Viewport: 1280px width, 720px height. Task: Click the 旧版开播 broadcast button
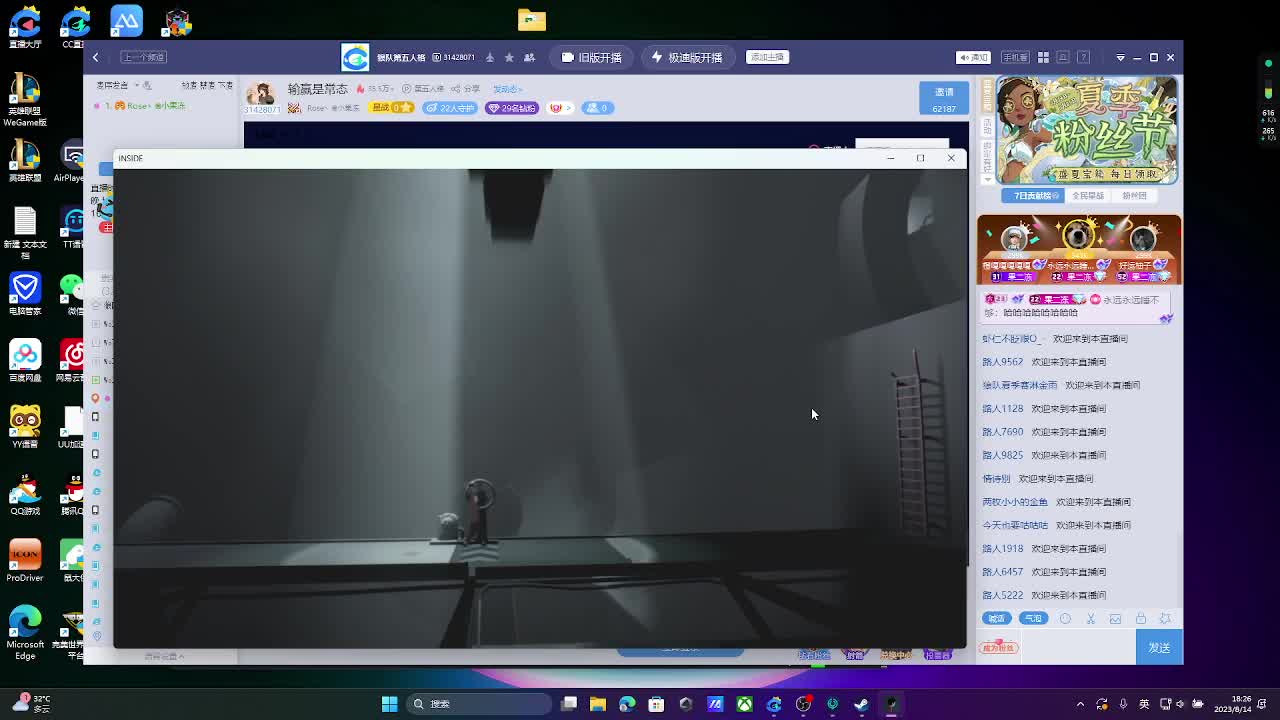tap(591, 57)
